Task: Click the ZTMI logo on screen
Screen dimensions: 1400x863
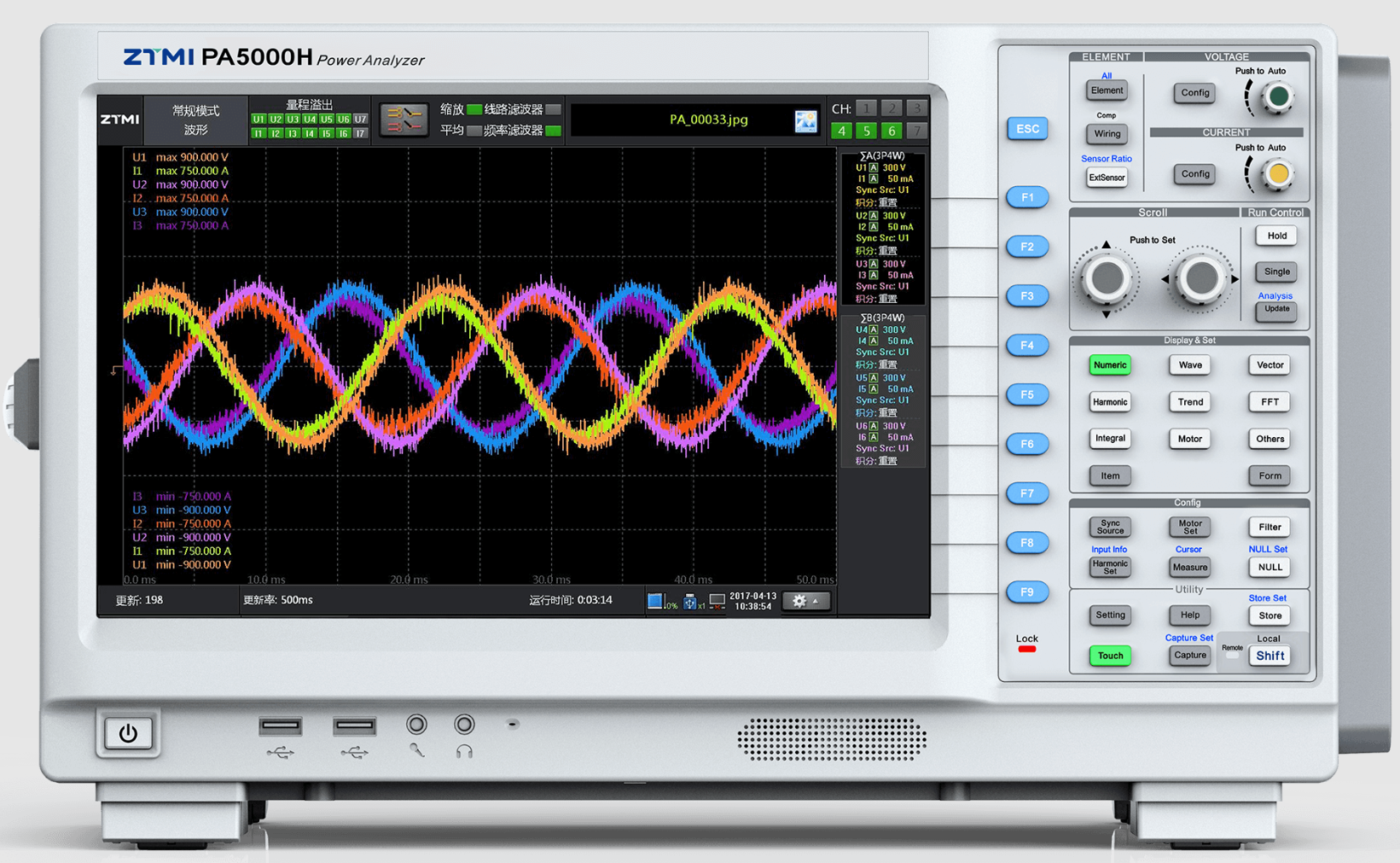Action: tap(120, 120)
